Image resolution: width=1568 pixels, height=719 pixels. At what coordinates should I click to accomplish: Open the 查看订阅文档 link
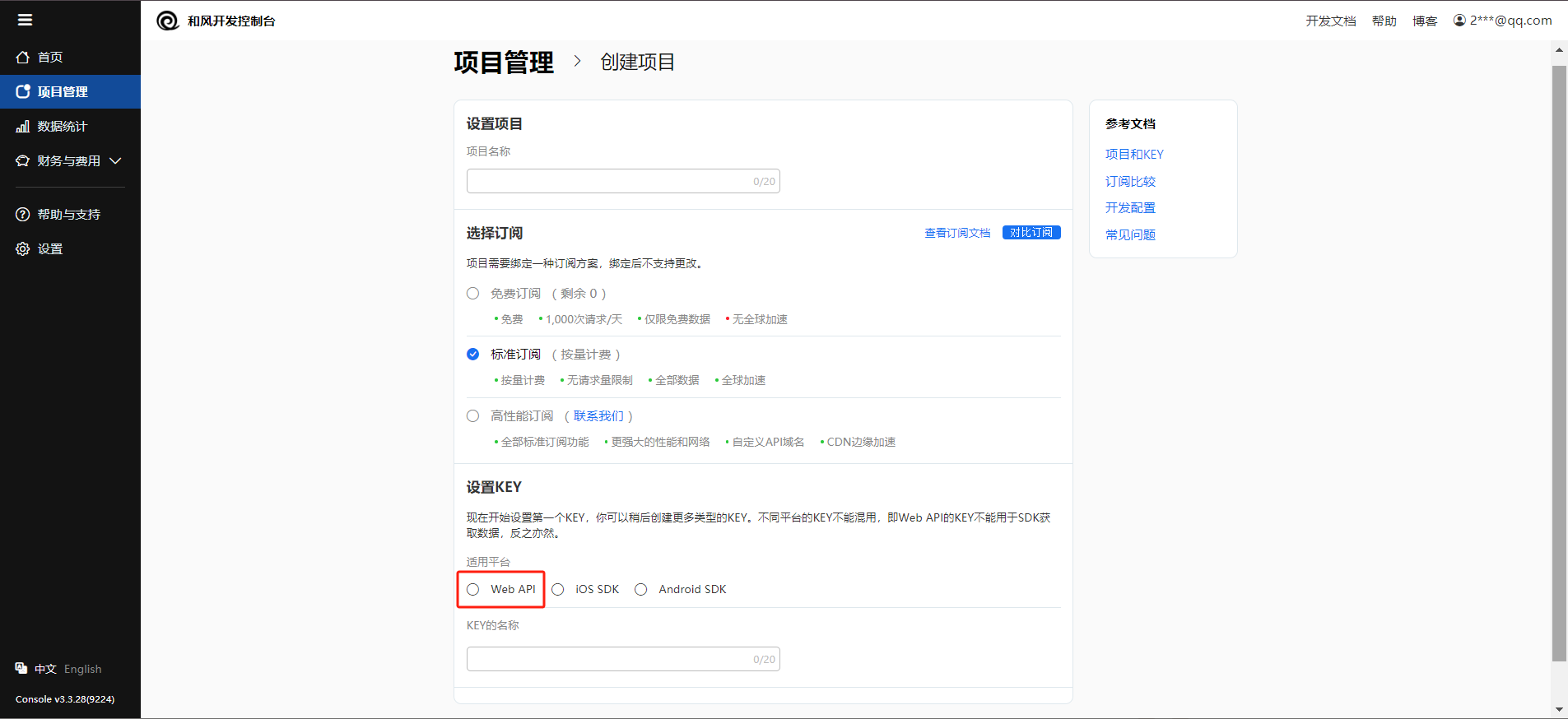(x=957, y=234)
